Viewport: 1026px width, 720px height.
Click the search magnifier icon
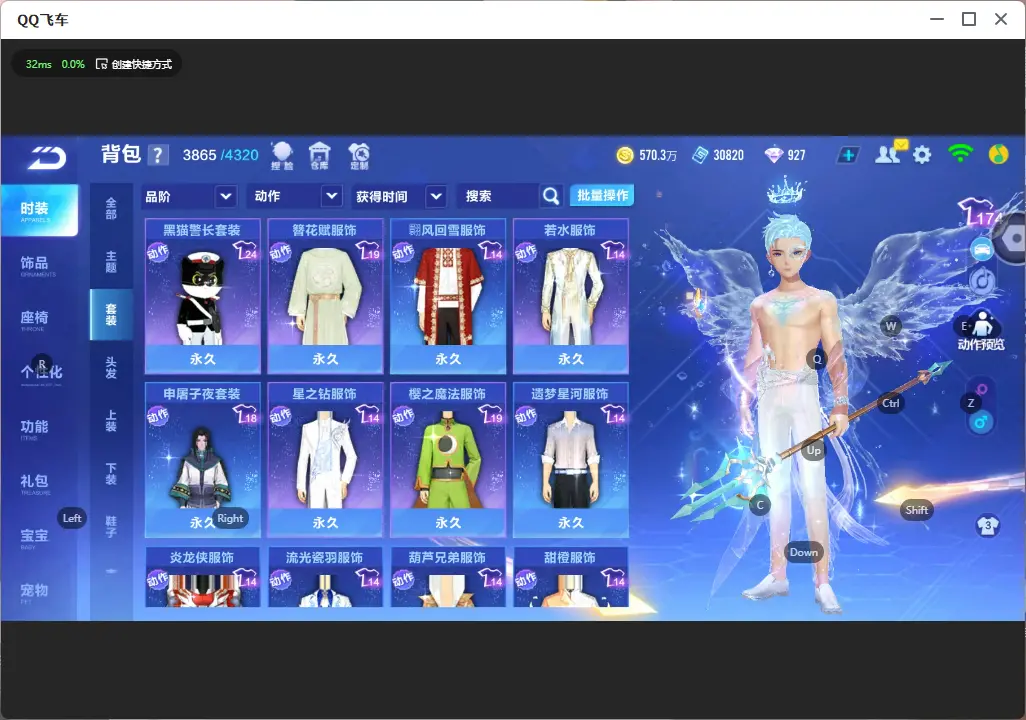(x=551, y=196)
